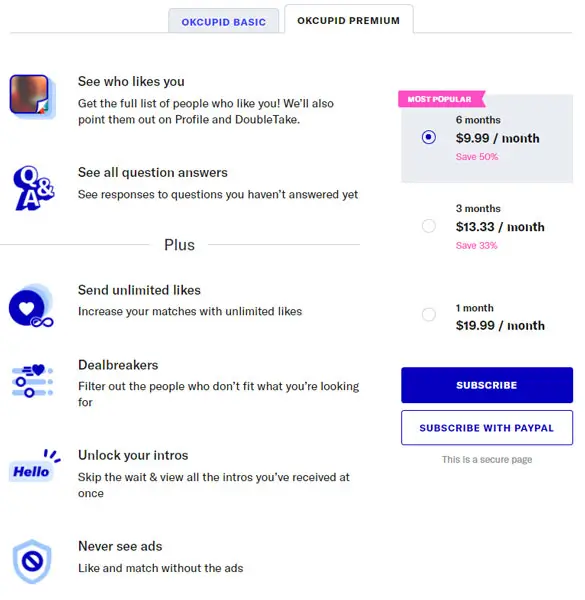Viewport: 585px width, 600px height.
Task: Click the Dealbreakers filter sliders icon
Action: pos(33,381)
